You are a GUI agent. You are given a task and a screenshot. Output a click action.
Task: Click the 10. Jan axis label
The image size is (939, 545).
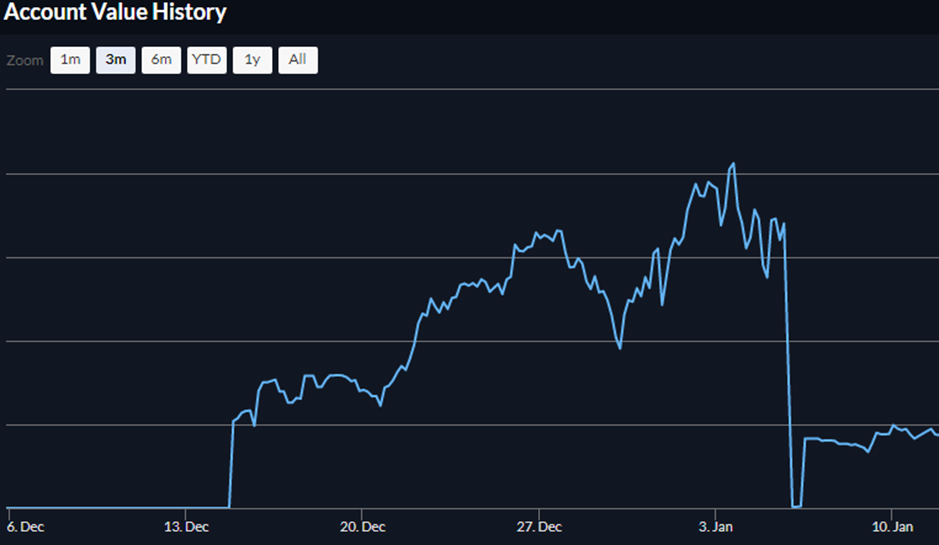click(892, 527)
